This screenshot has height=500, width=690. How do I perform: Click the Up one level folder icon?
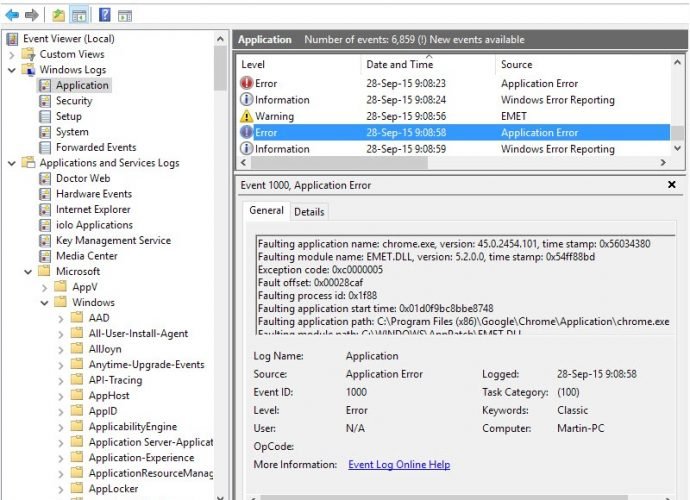(x=59, y=15)
